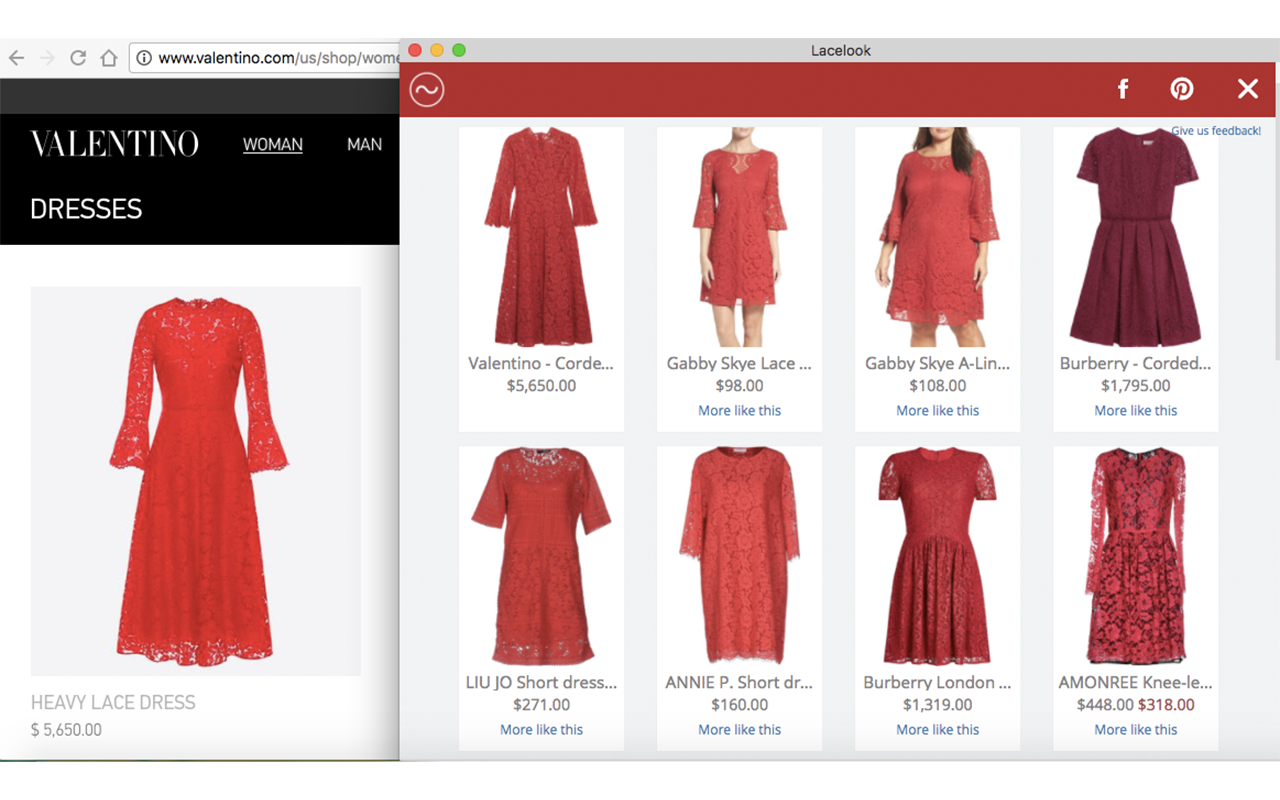Open the Give us feedback link

[1216, 130]
